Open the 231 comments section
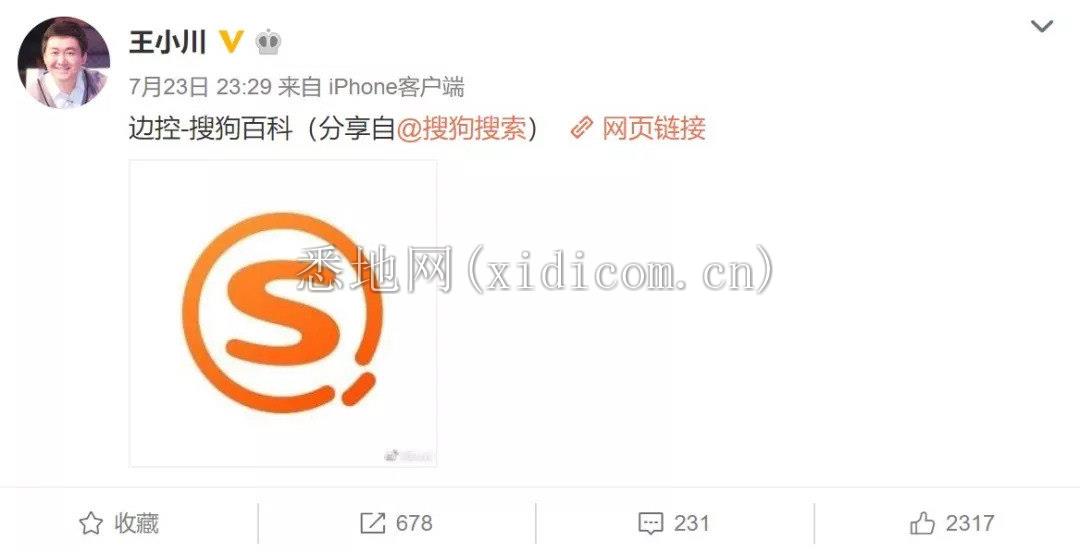Screen dimensions: 1080x552 692,524
